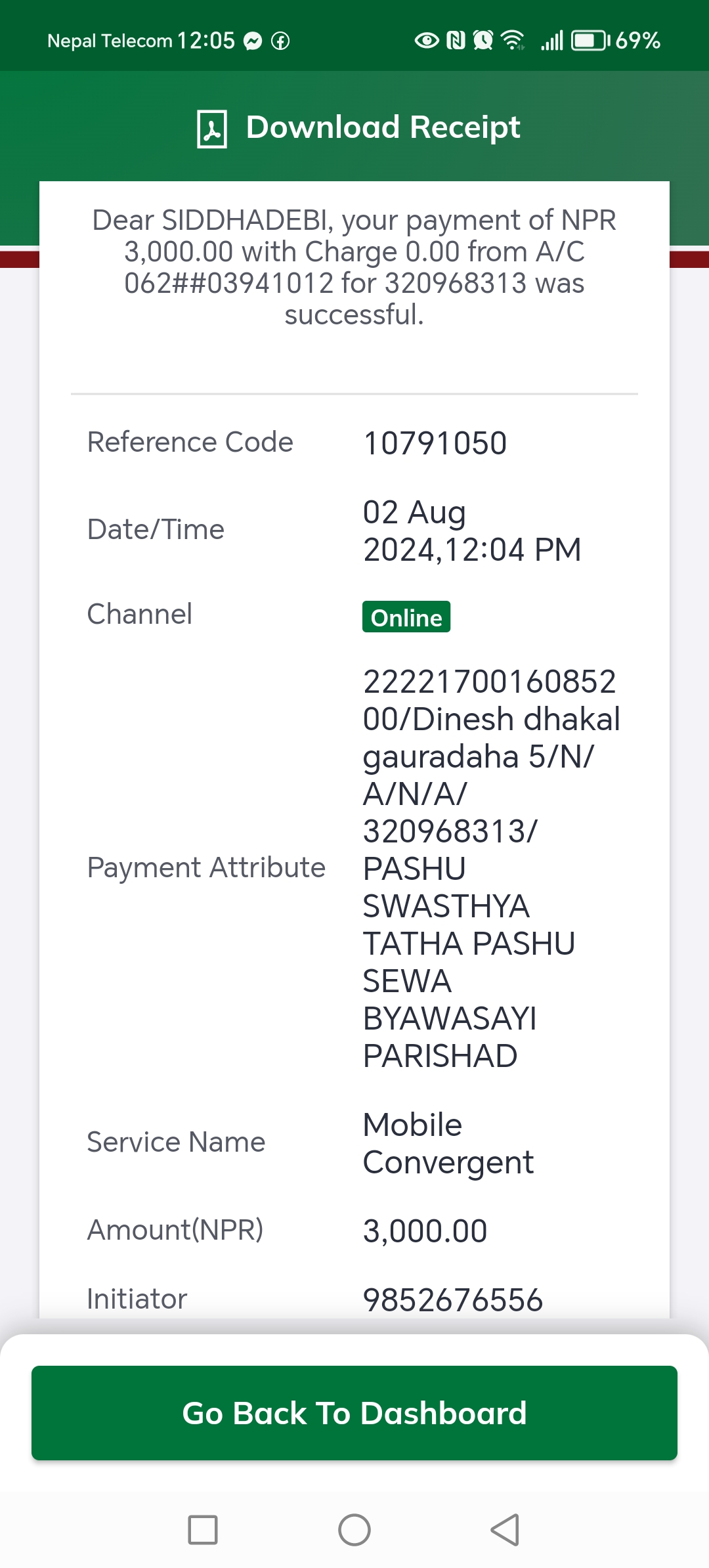This screenshot has height=1568, width=709.
Task: Select the reference code 10791050
Action: point(435,443)
